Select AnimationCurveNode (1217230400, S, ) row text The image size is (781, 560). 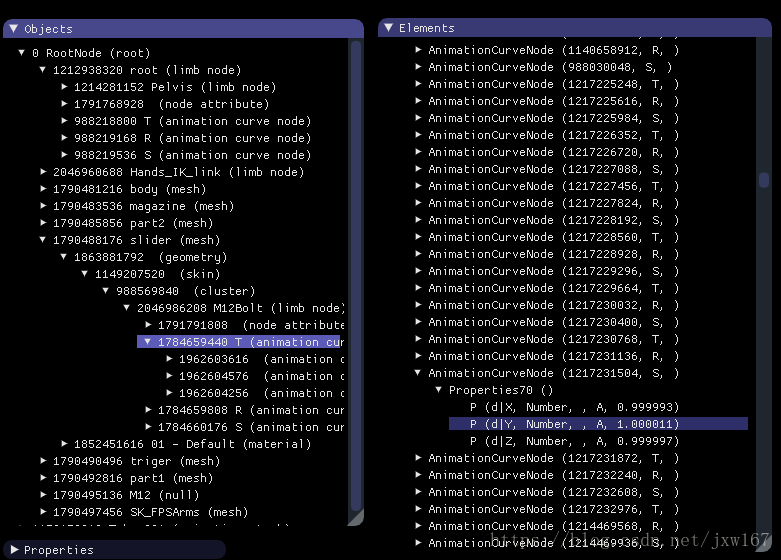553,322
